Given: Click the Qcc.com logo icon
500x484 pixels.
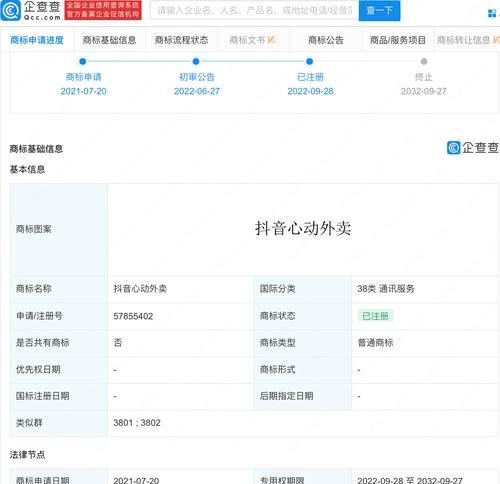Looking at the screenshot, I should [11, 10].
